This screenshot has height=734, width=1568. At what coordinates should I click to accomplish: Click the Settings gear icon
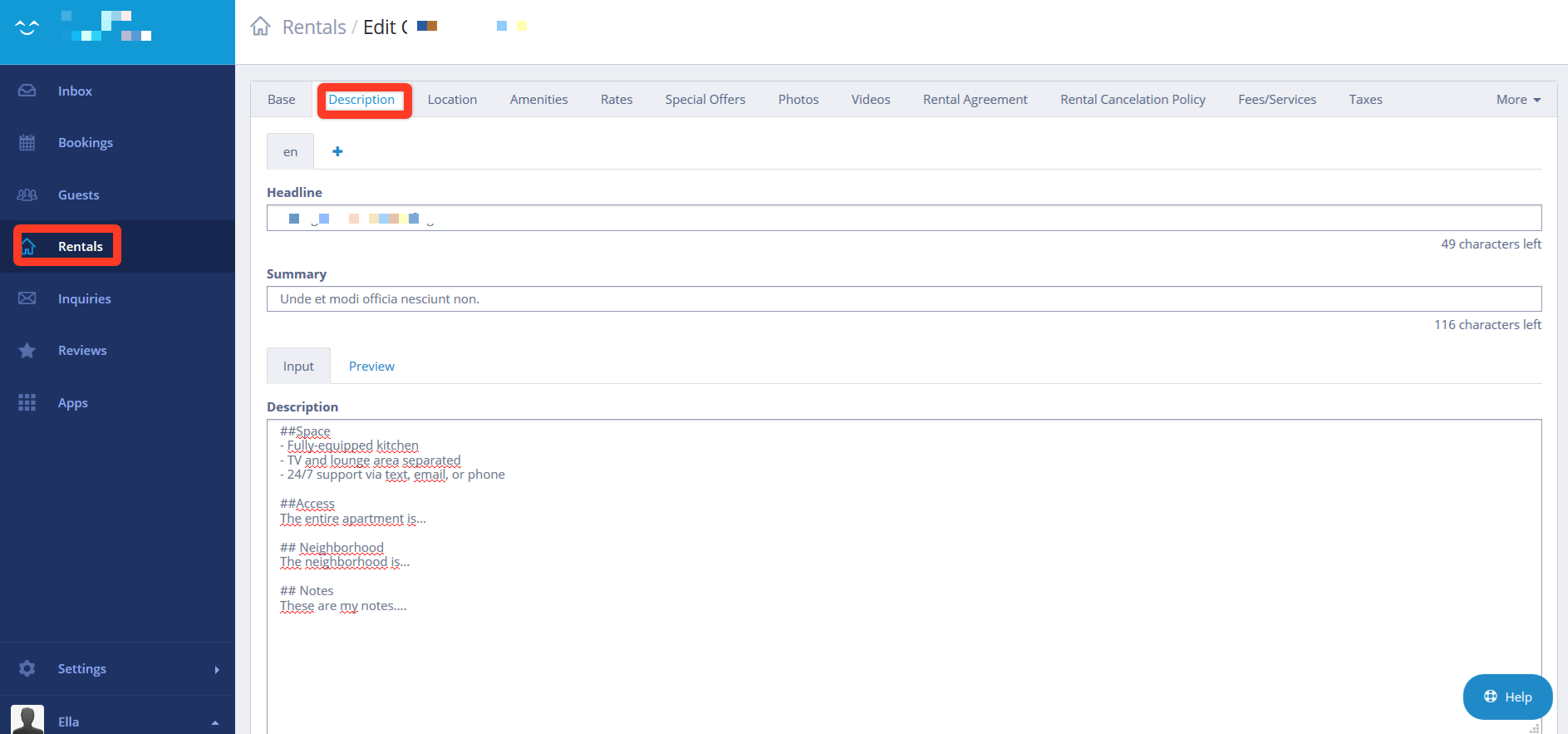click(27, 668)
